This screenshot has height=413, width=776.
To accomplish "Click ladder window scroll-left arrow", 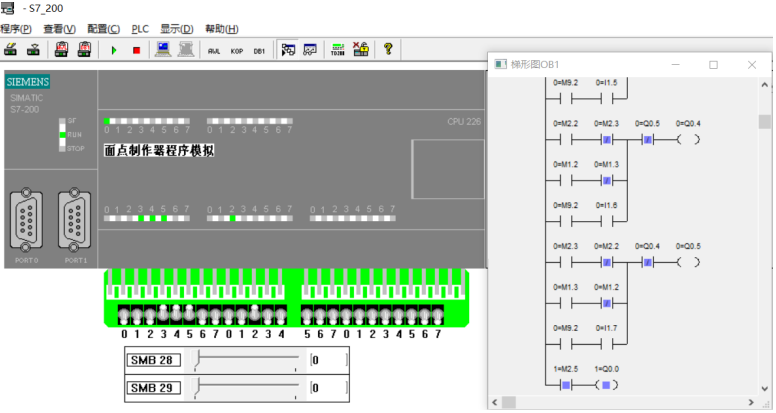I will click(494, 402).
